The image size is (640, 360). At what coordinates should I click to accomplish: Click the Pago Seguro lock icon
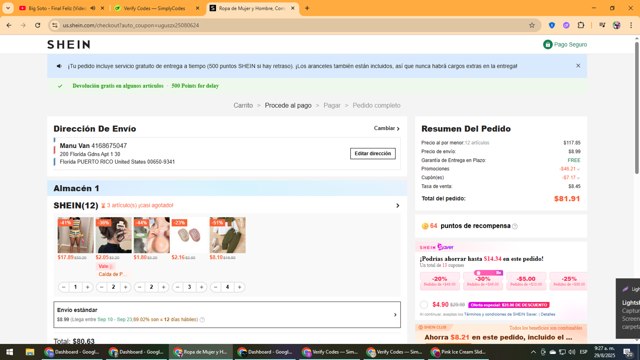(x=547, y=44)
